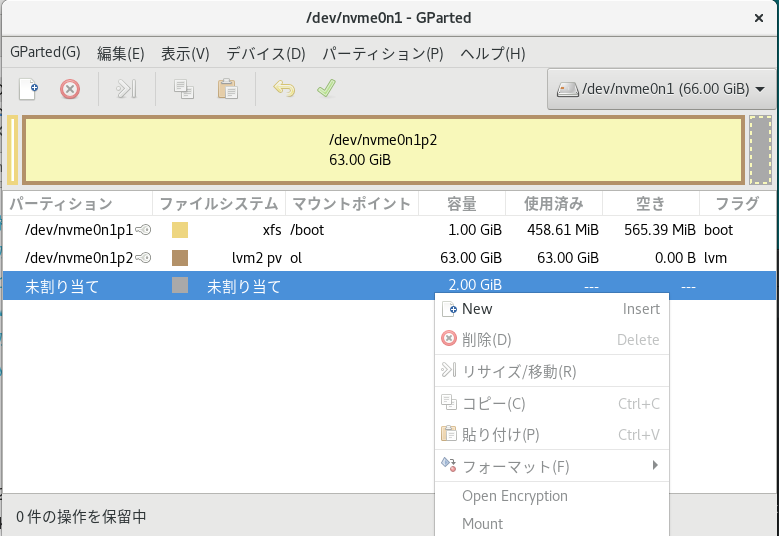The height and width of the screenshot is (536, 779).
Task: Click the yellow undo arrow icon
Action: (284, 89)
